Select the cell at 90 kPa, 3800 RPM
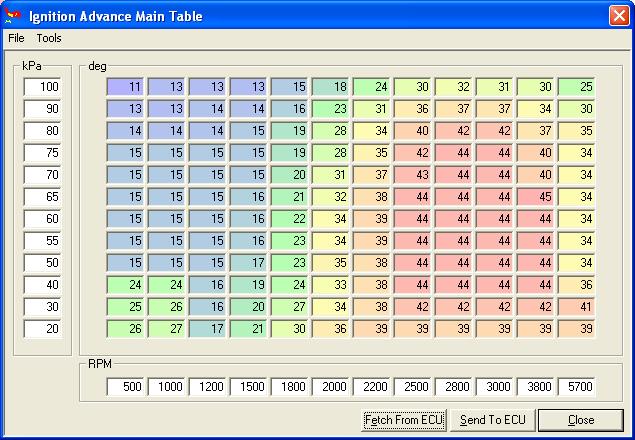The height and width of the screenshot is (440, 635). pos(535,109)
